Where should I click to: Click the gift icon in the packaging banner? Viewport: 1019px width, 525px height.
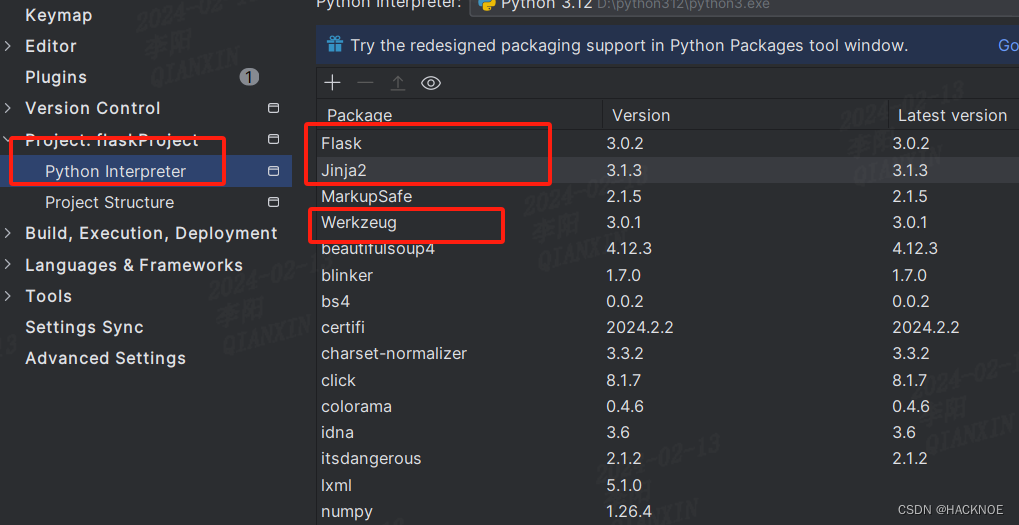point(335,44)
